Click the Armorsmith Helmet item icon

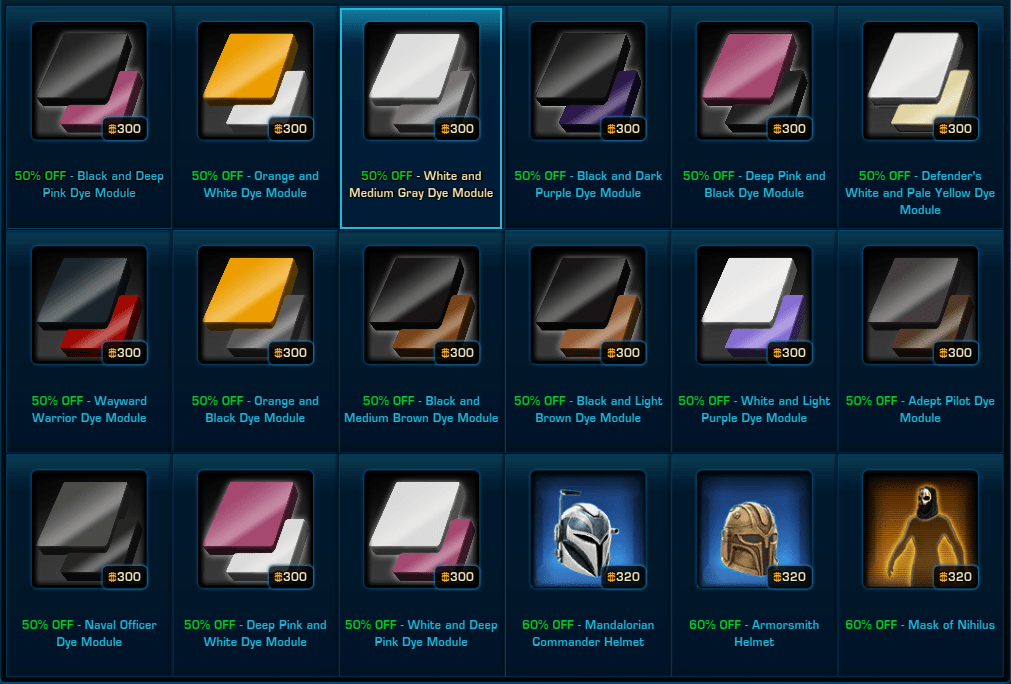pos(754,529)
